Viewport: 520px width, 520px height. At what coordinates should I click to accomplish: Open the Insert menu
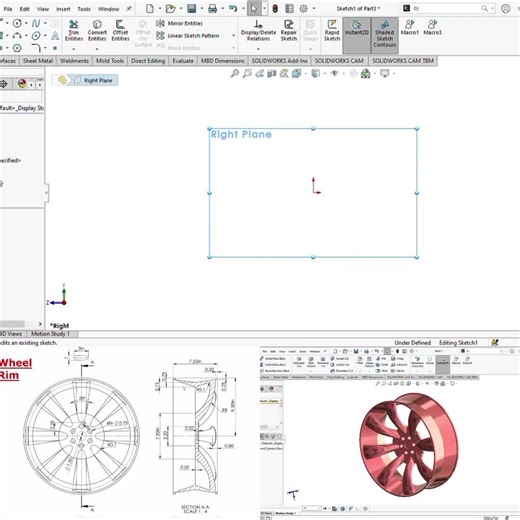(63, 9)
